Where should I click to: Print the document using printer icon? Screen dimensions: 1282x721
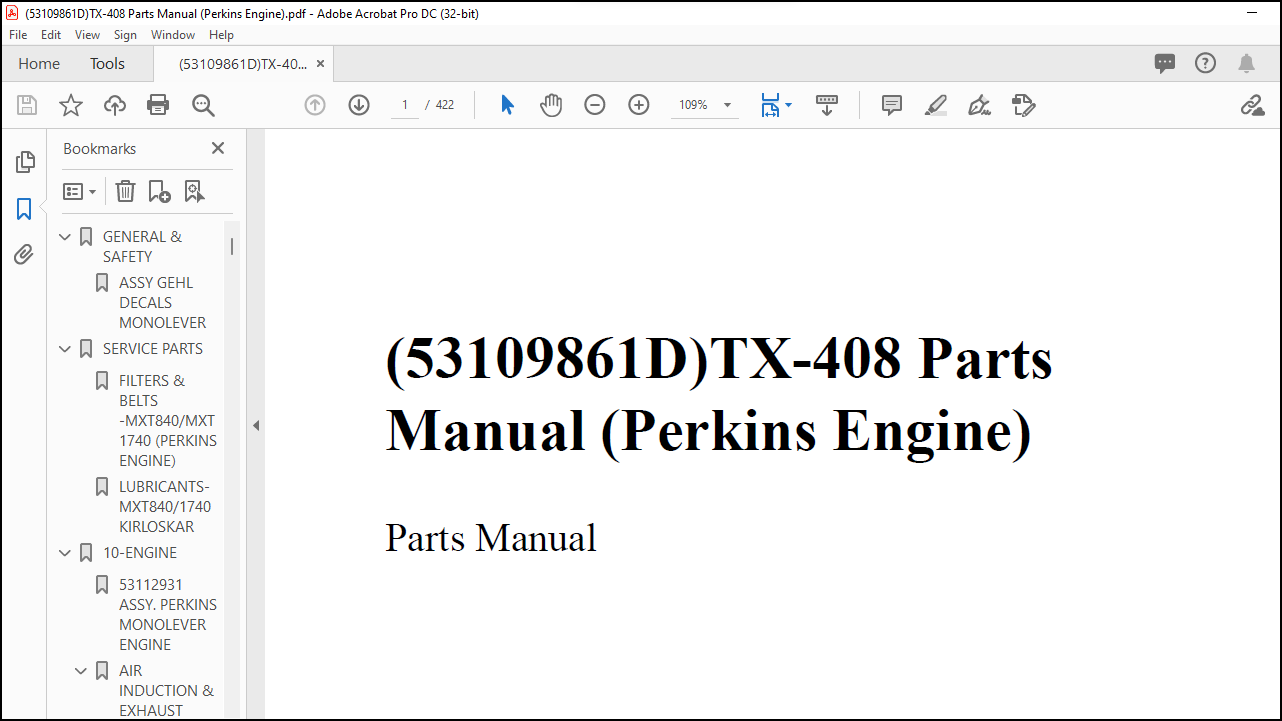coord(158,105)
